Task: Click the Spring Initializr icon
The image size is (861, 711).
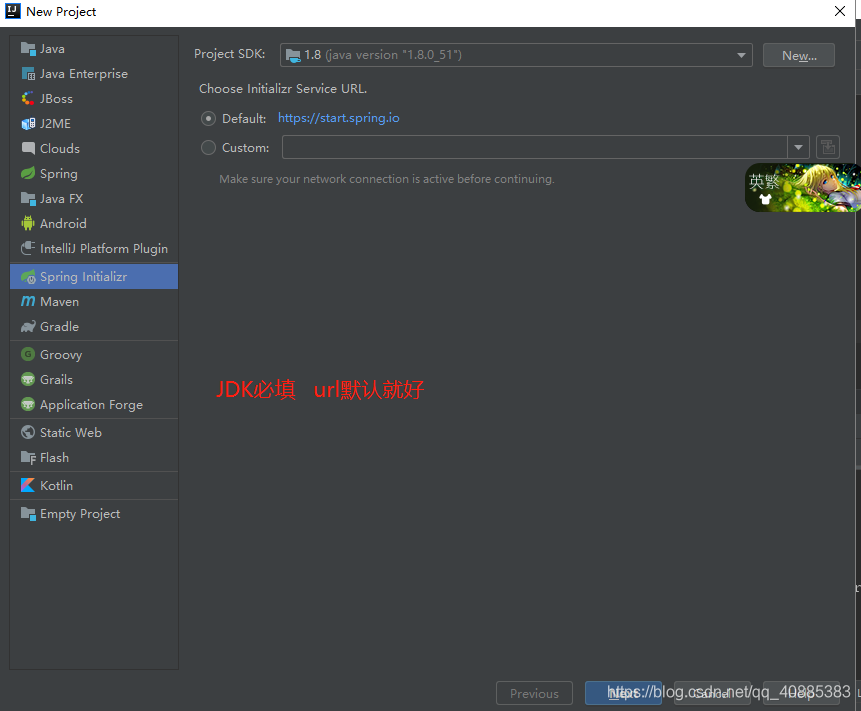Action: [28, 277]
